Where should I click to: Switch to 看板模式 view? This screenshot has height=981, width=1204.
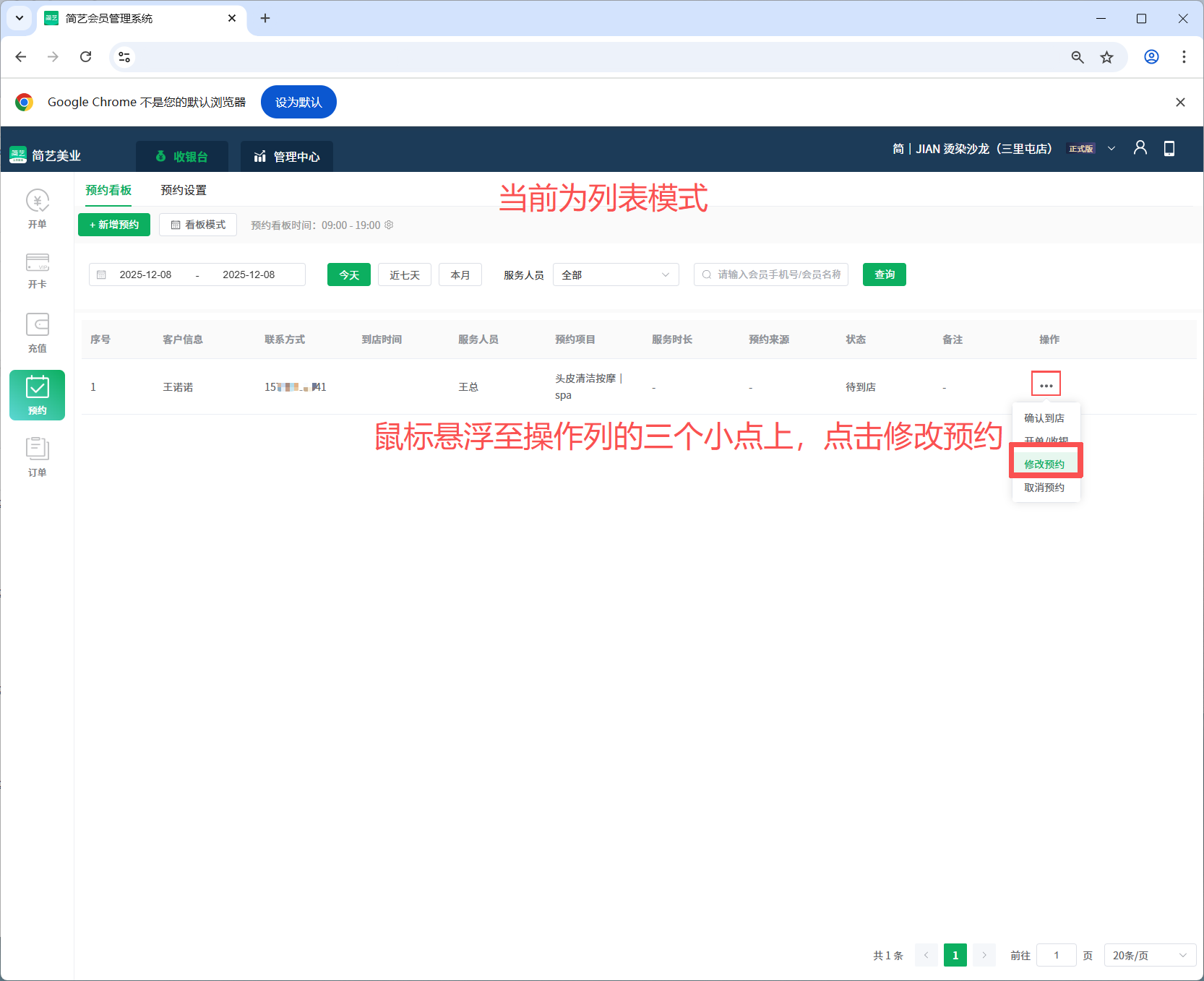197,225
